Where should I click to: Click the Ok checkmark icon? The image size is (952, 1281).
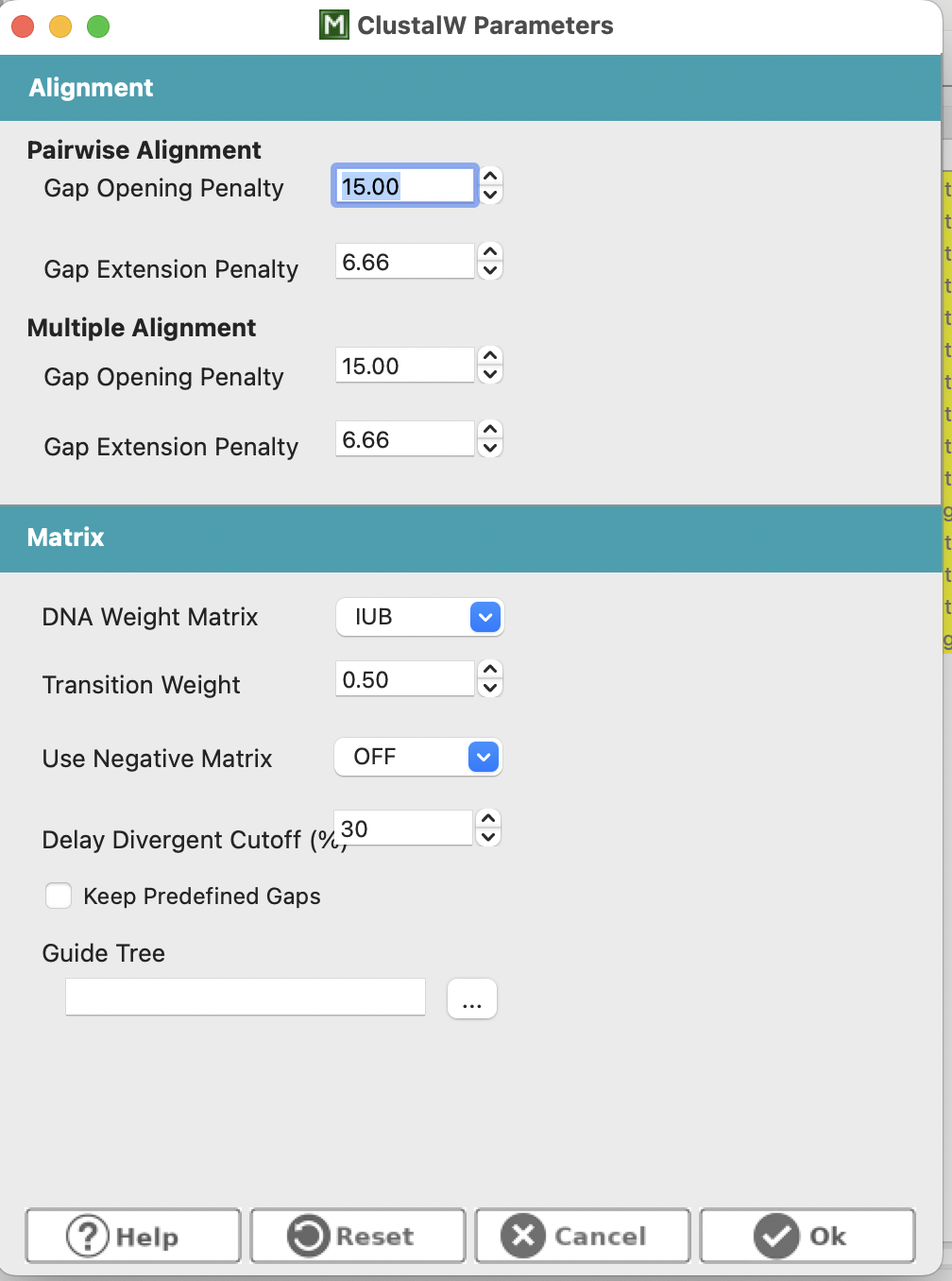[x=776, y=1236]
